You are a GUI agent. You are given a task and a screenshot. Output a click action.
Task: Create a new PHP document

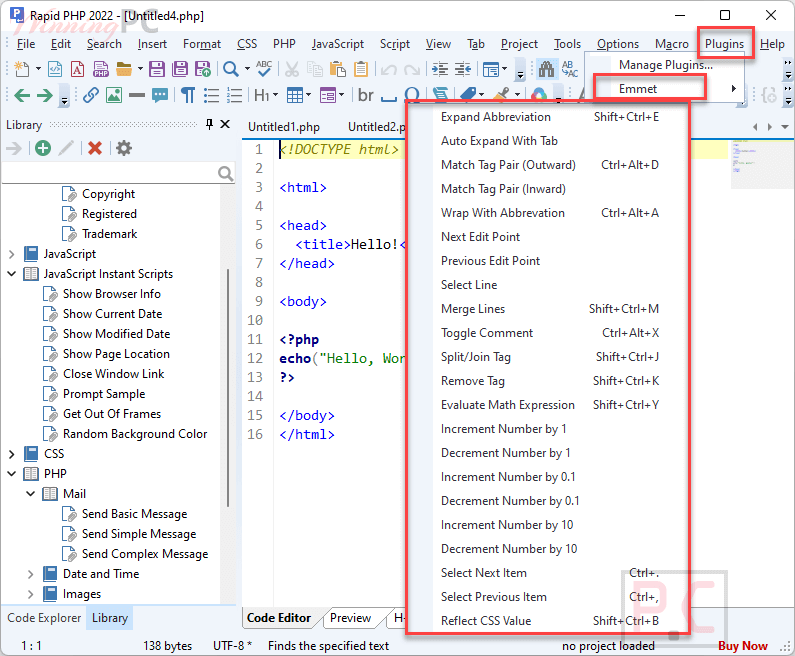click(101, 68)
